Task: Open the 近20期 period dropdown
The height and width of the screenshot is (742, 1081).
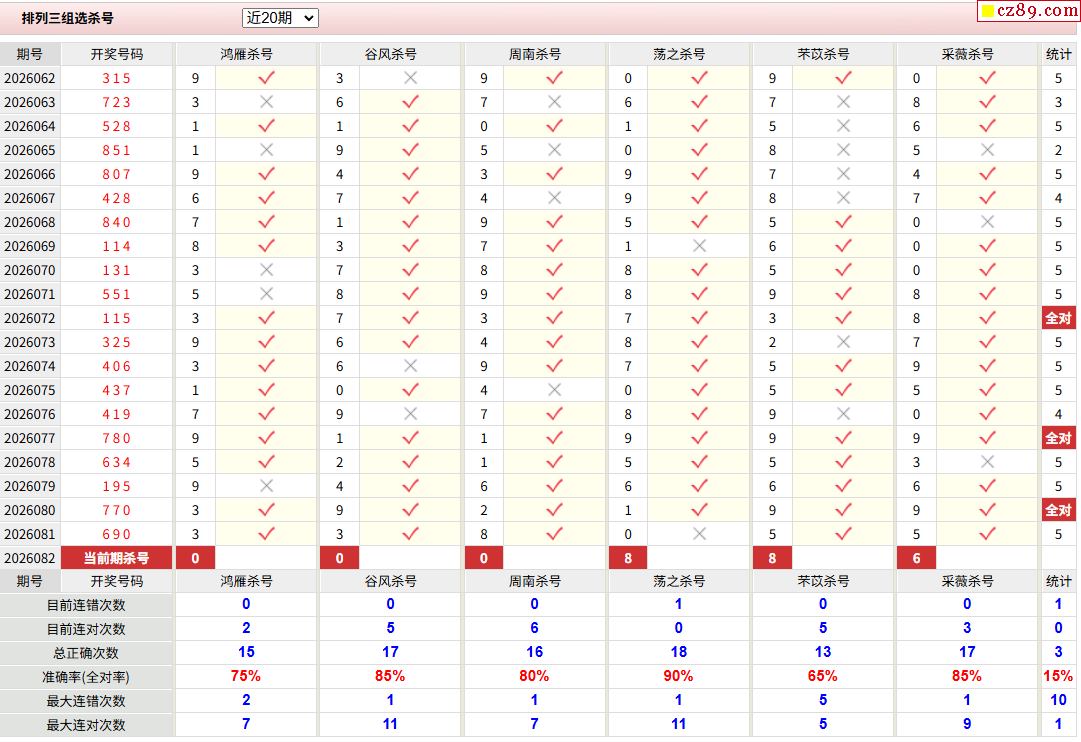Action: point(280,18)
